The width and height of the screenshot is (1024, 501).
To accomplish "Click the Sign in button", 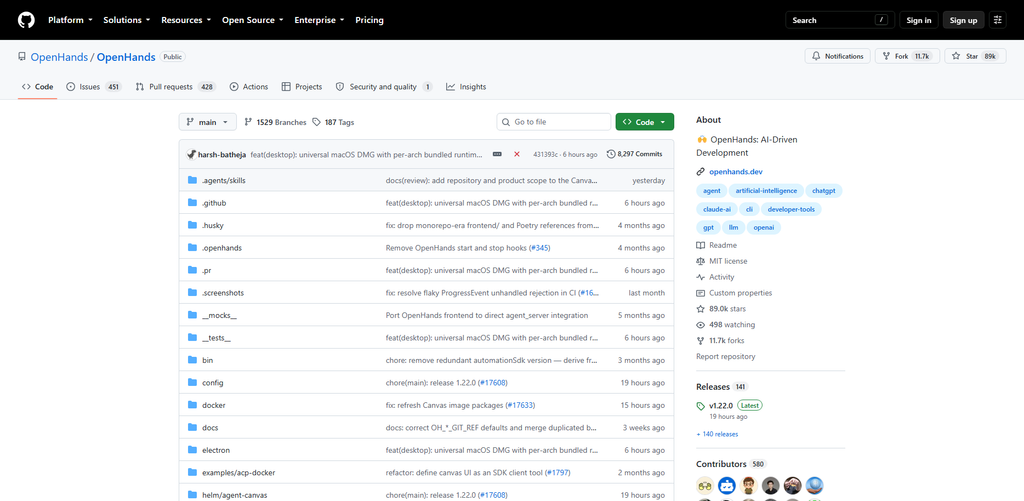I will pos(919,20).
